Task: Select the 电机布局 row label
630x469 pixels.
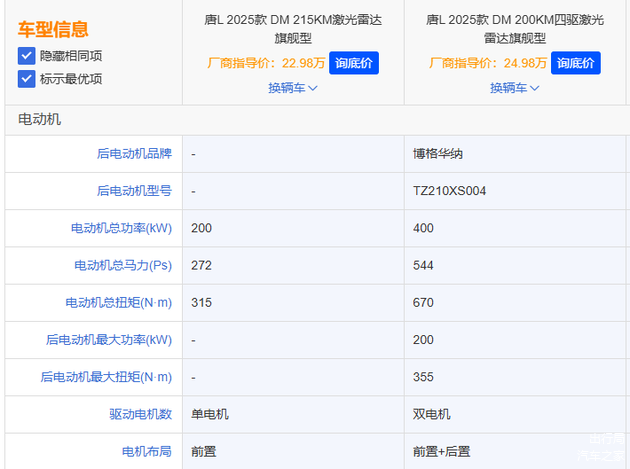Action: (146, 451)
